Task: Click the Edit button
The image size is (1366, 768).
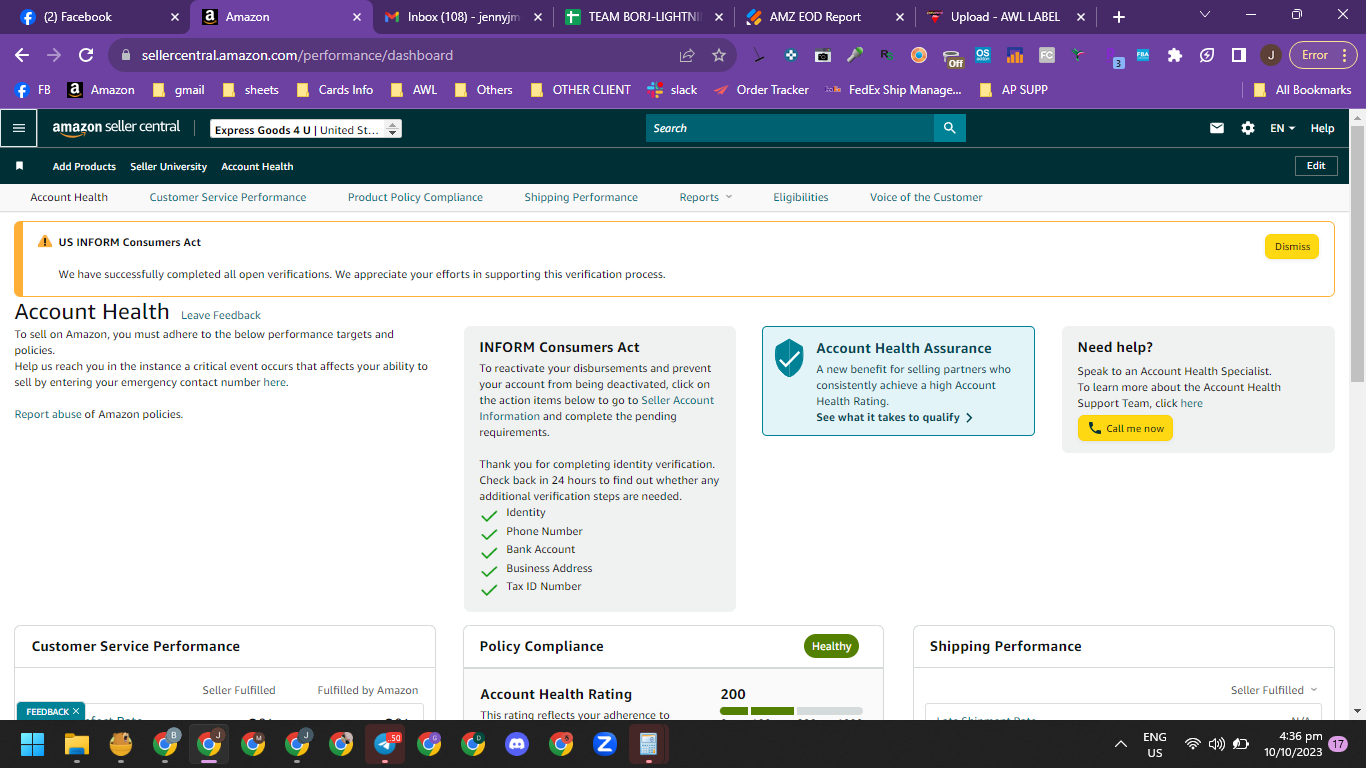Action: click(x=1316, y=166)
